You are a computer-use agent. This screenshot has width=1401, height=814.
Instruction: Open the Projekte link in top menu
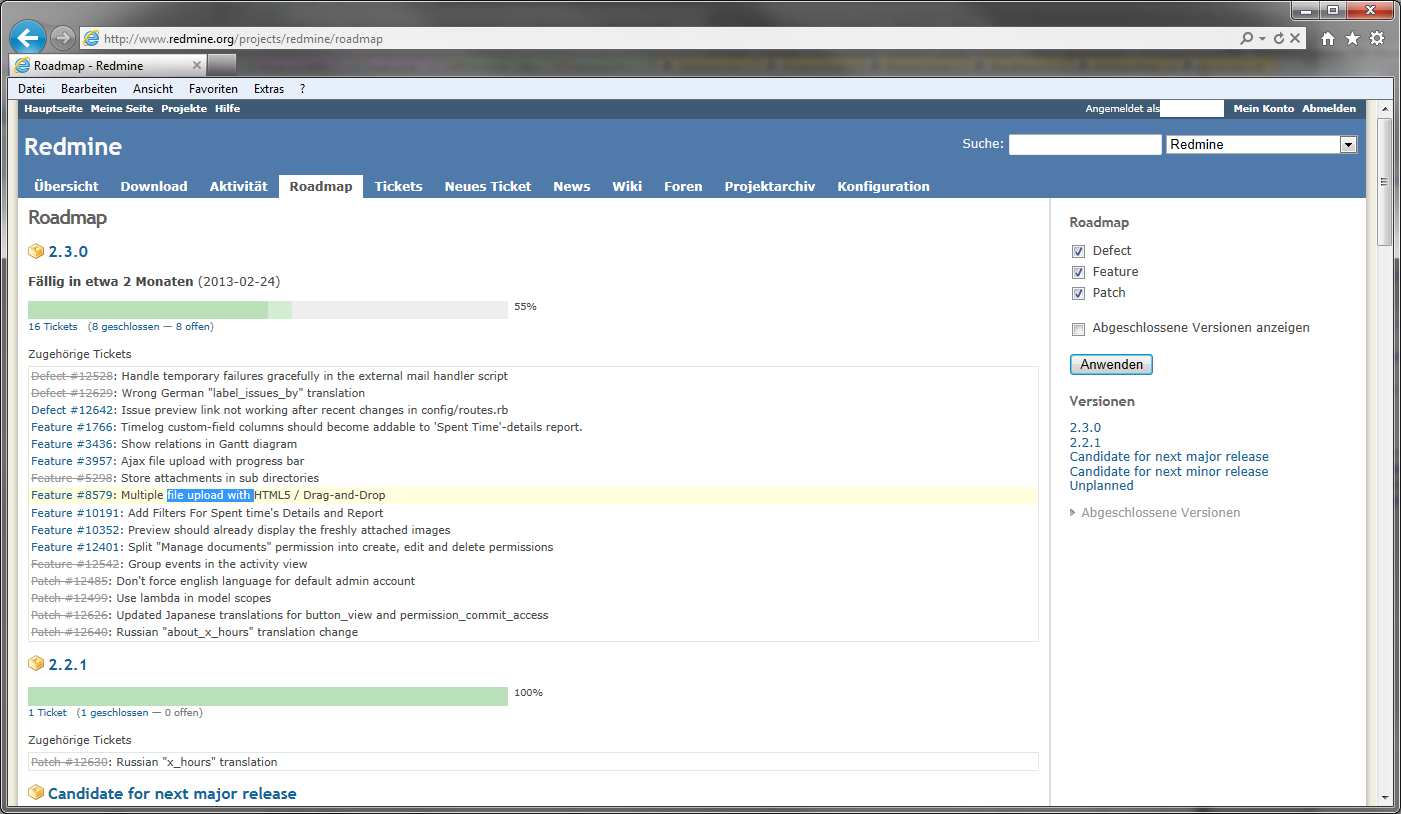(184, 108)
